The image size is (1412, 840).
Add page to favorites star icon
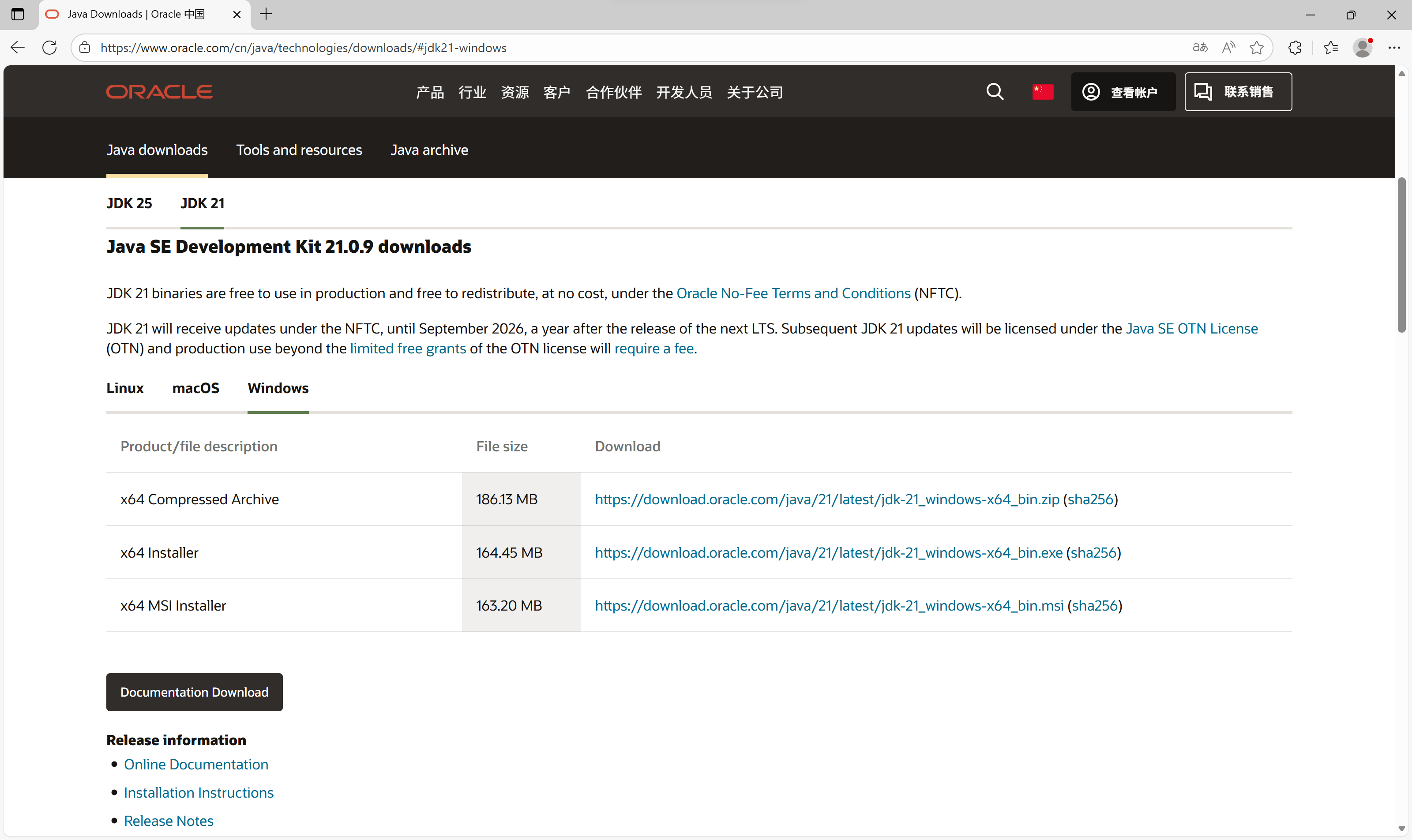pyautogui.click(x=1256, y=48)
